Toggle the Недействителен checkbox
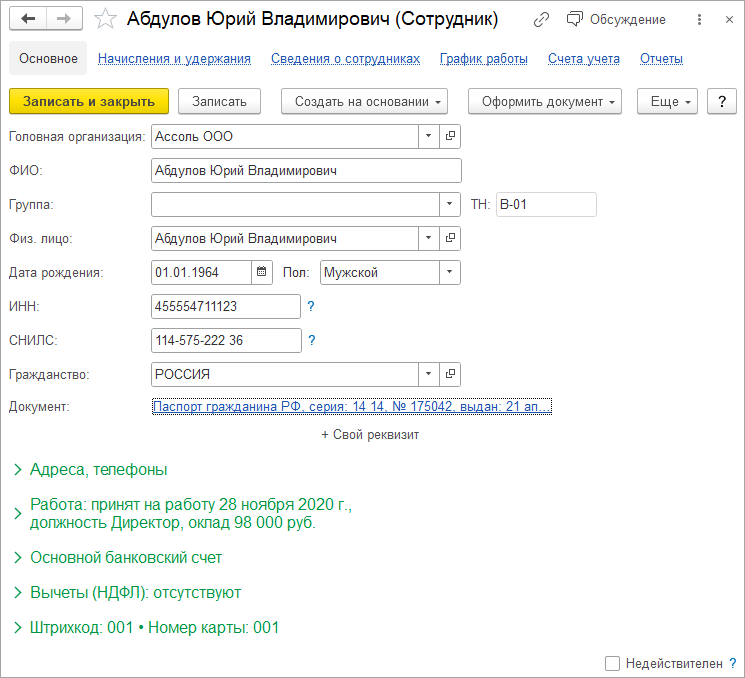745x678 pixels. (x=612, y=663)
